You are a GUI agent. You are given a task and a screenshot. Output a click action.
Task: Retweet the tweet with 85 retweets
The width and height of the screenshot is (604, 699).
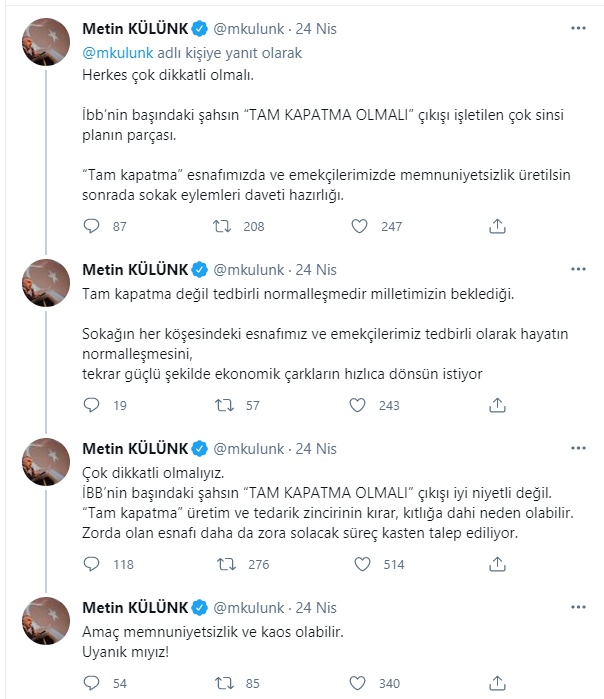(x=225, y=683)
